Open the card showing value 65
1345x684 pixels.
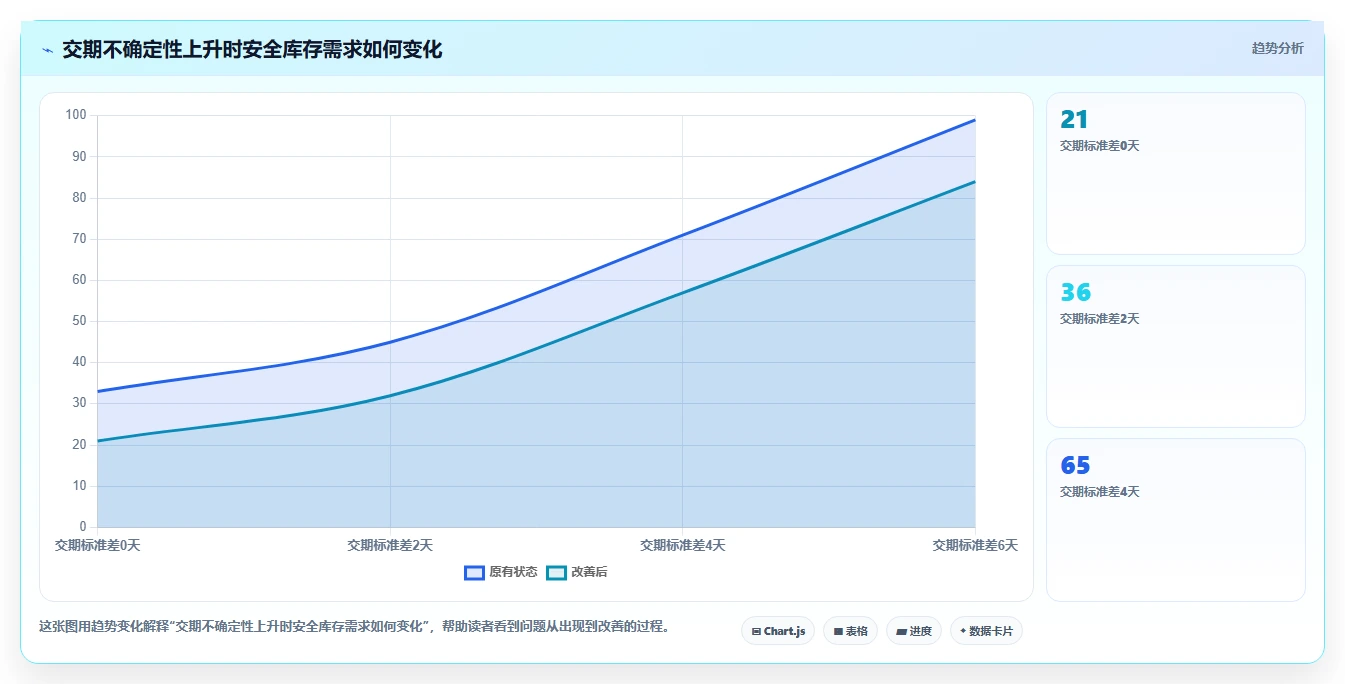click(1176, 520)
